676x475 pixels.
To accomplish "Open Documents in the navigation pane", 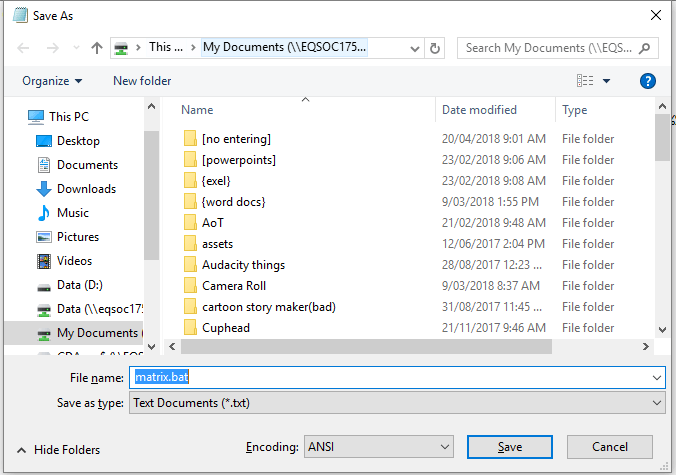I will (x=87, y=165).
